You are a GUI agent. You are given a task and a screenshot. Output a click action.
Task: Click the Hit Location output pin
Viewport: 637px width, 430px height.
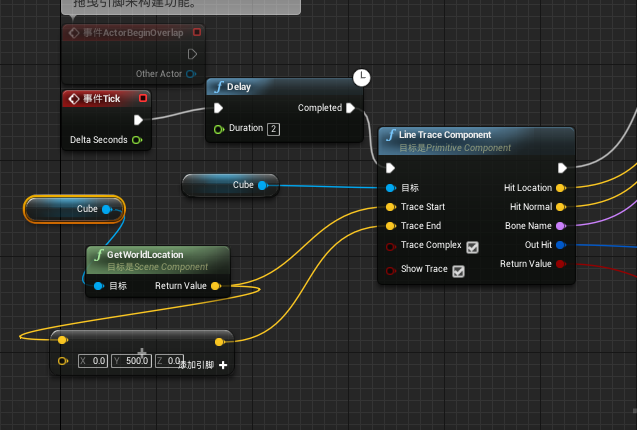[x=560, y=188]
